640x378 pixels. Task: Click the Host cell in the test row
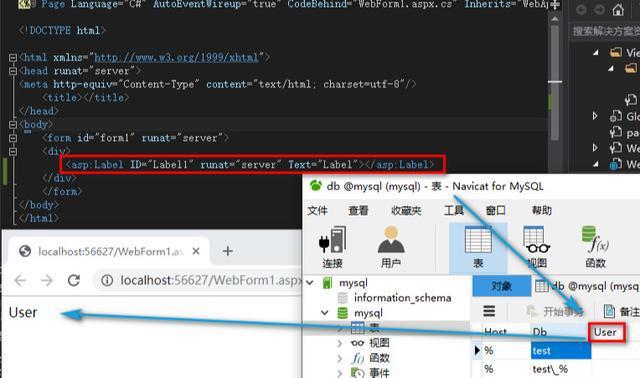point(506,351)
